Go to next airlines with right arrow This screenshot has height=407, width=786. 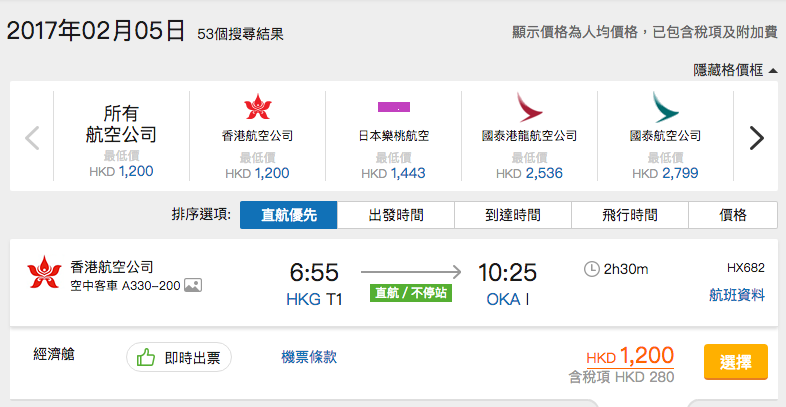[756, 138]
